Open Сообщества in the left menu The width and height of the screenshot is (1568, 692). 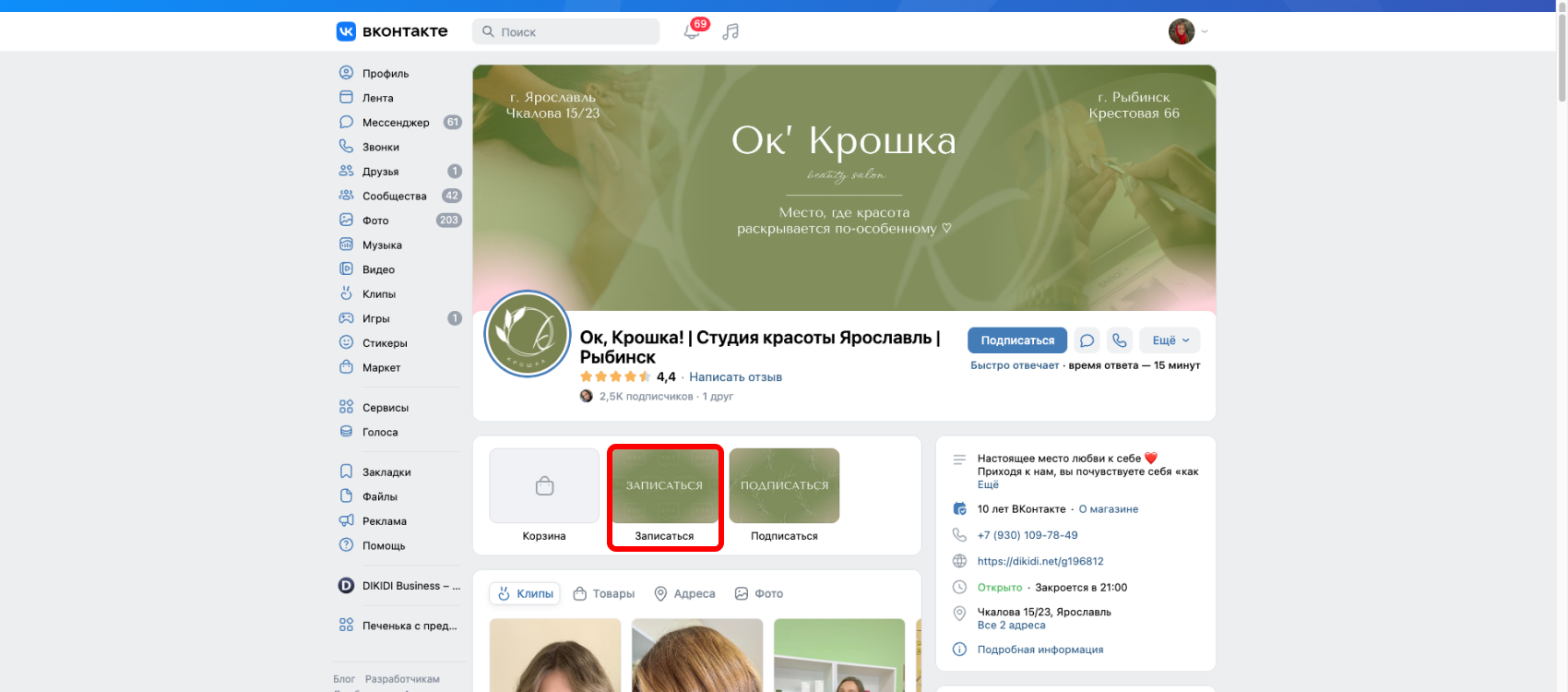[400, 196]
